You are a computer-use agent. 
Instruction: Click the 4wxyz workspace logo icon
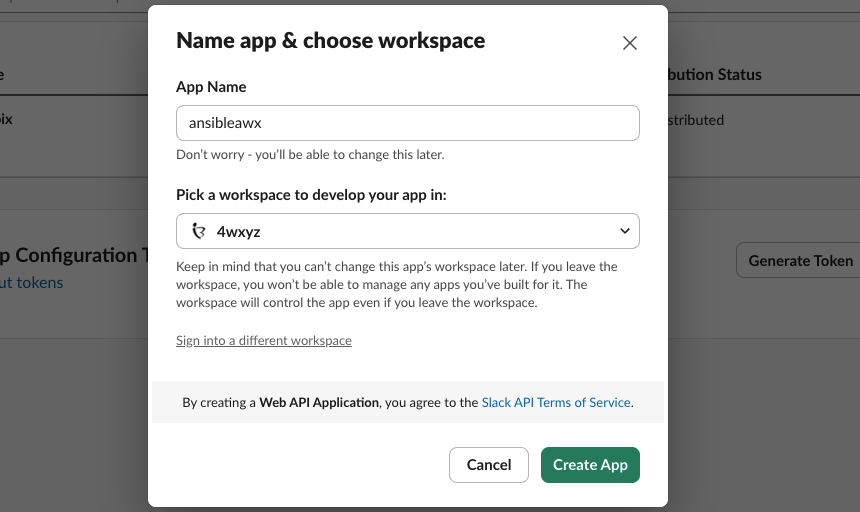coord(199,231)
